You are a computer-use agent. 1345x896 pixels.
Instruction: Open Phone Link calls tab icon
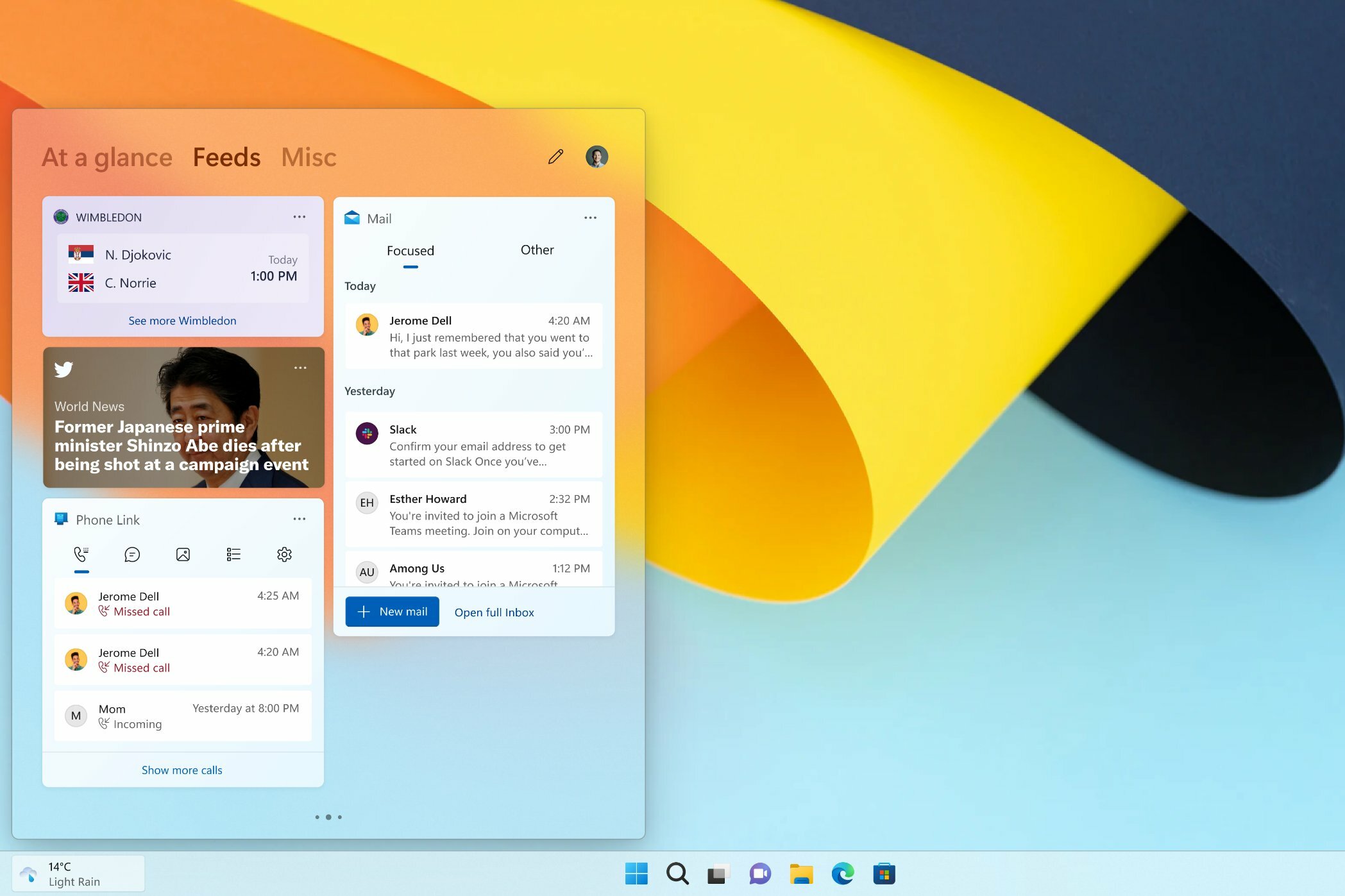pos(81,554)
